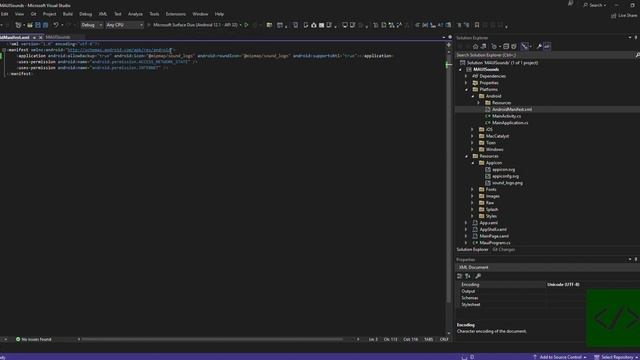This screenshot has width=640, height=360.
Task: Open the Git menu
Action: point(33,14)
